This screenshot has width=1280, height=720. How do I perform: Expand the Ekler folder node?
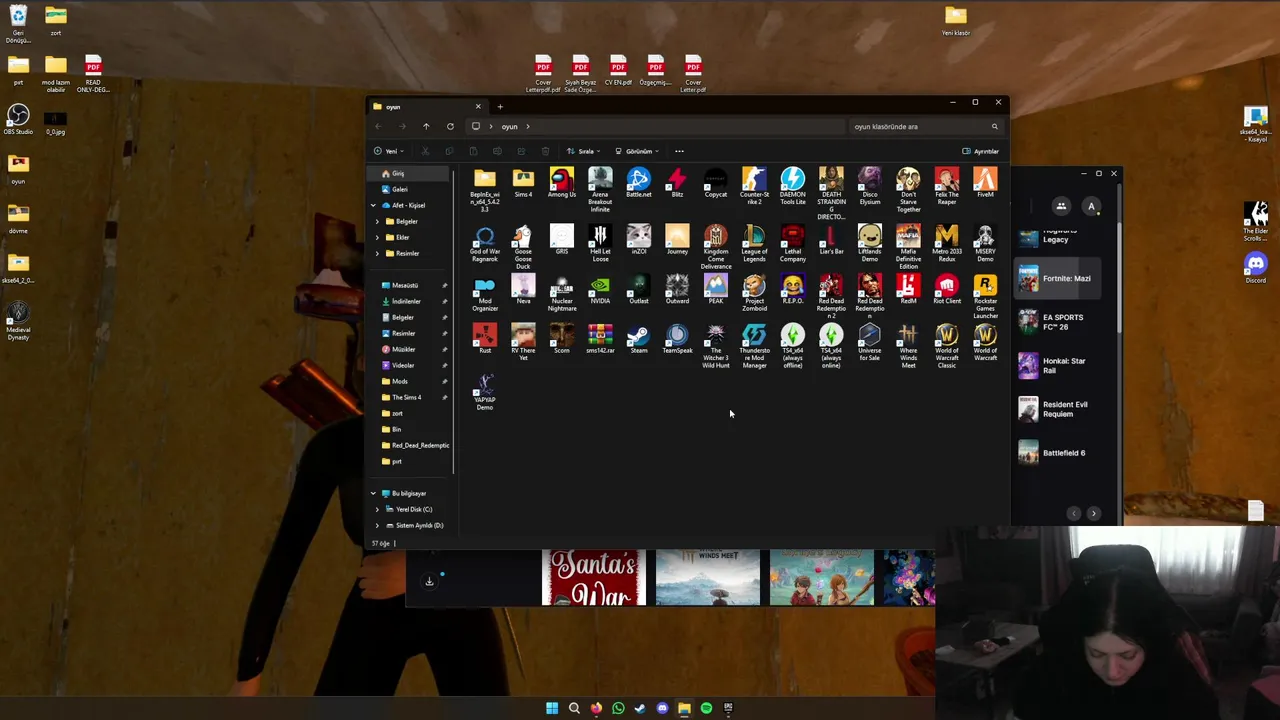[x=377, y=237]
